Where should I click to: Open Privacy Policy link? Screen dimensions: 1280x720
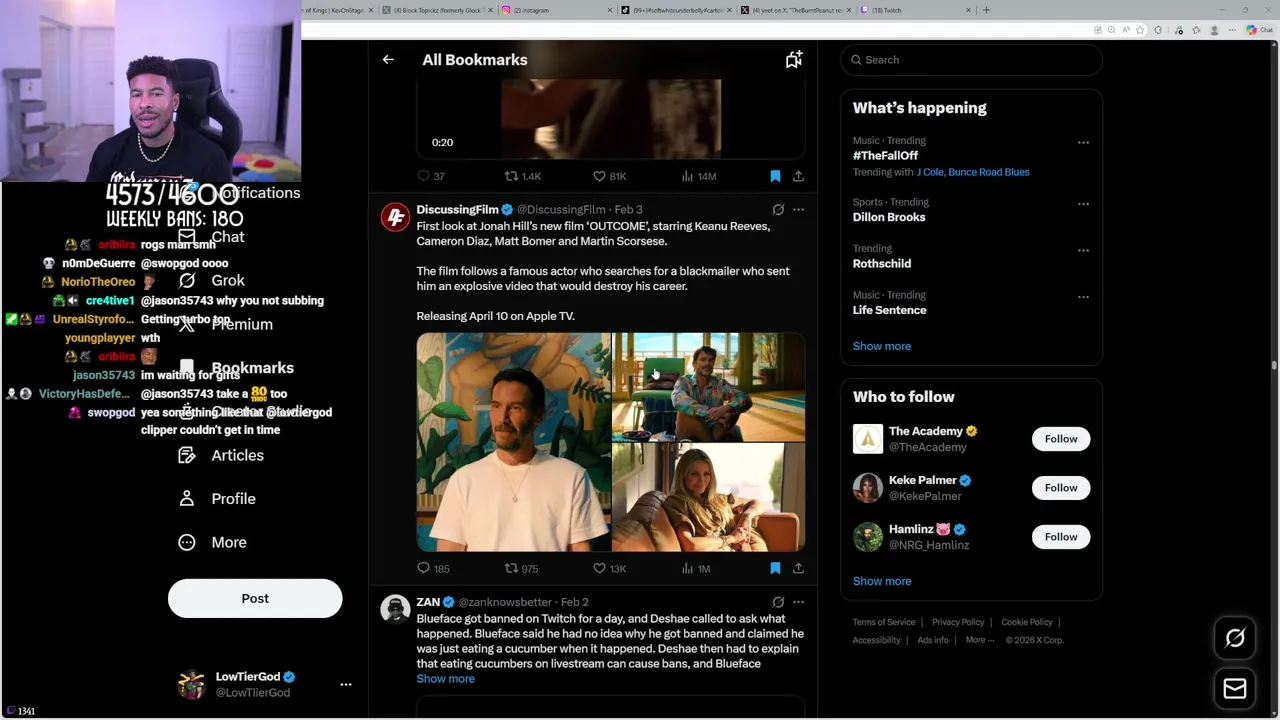tap(958, 622)
